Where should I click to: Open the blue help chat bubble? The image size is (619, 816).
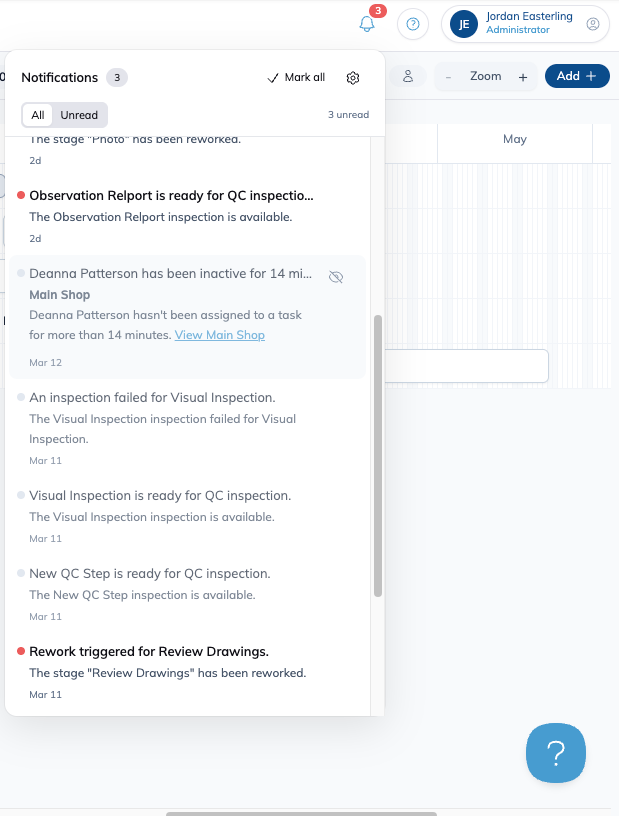555,753
